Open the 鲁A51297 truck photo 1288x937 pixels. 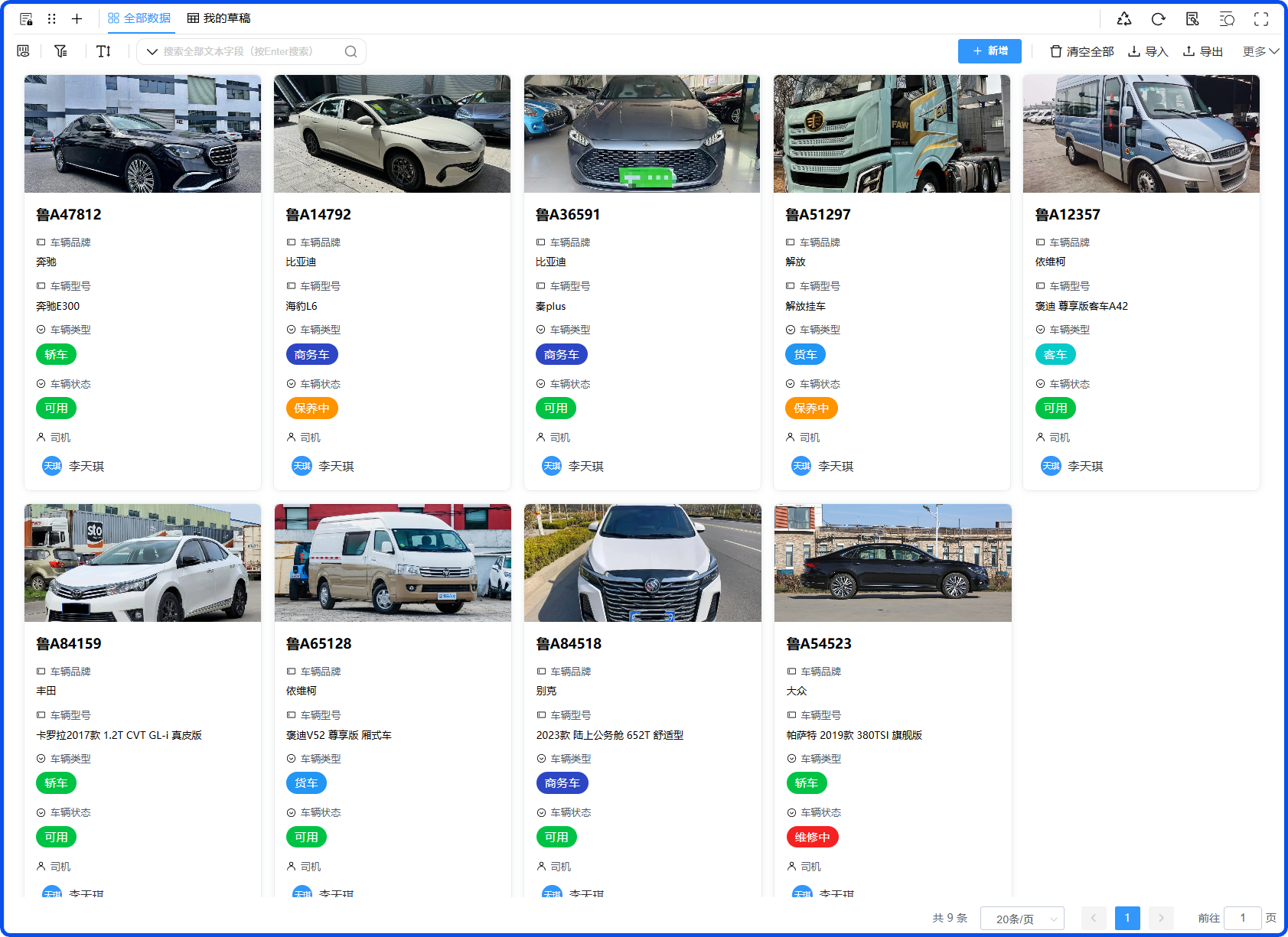point(892,134)
